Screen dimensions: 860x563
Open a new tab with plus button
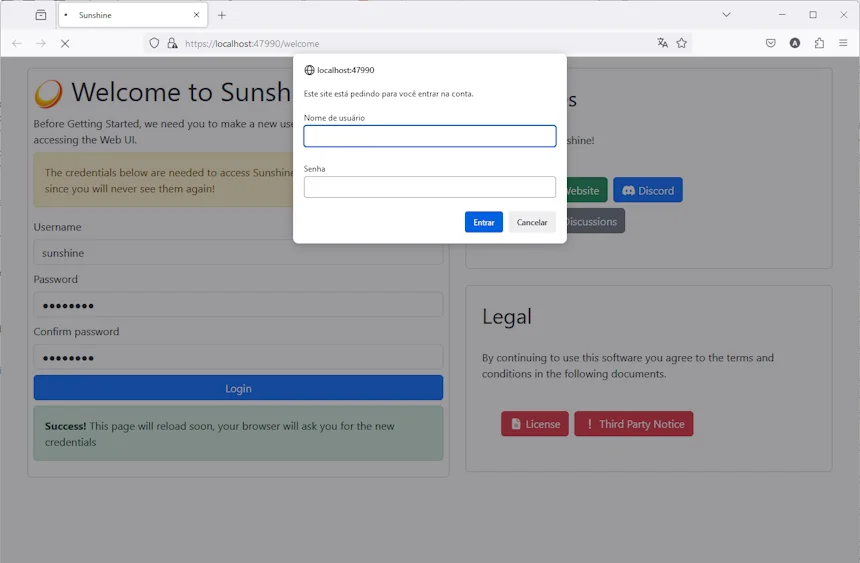(x=222, y=15)
